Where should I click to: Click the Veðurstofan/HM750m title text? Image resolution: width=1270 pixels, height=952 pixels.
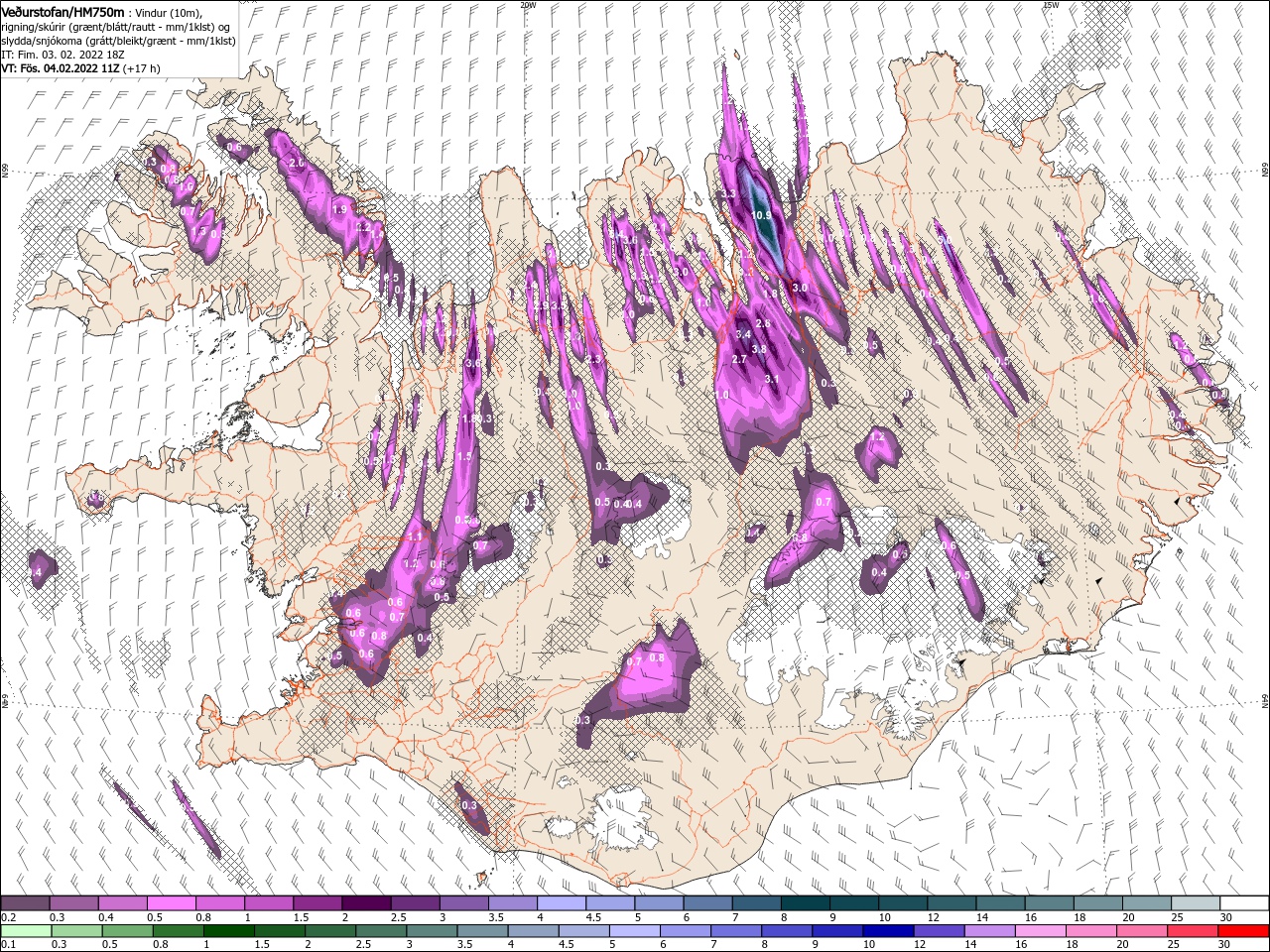click(x=63, y=11)
